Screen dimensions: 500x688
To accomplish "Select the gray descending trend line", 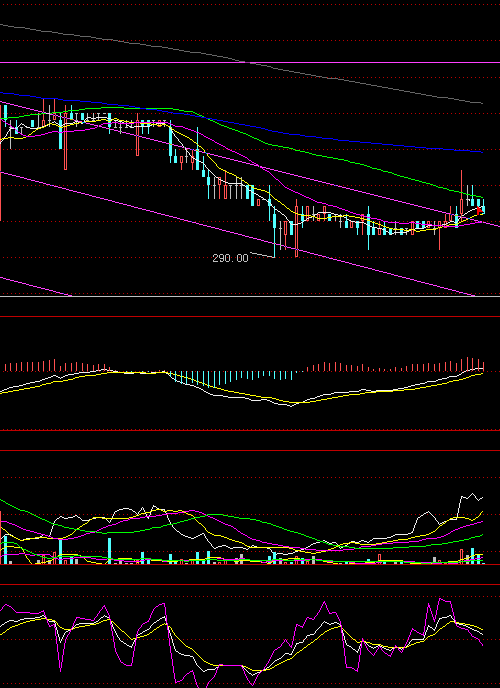I will point(241,62).
